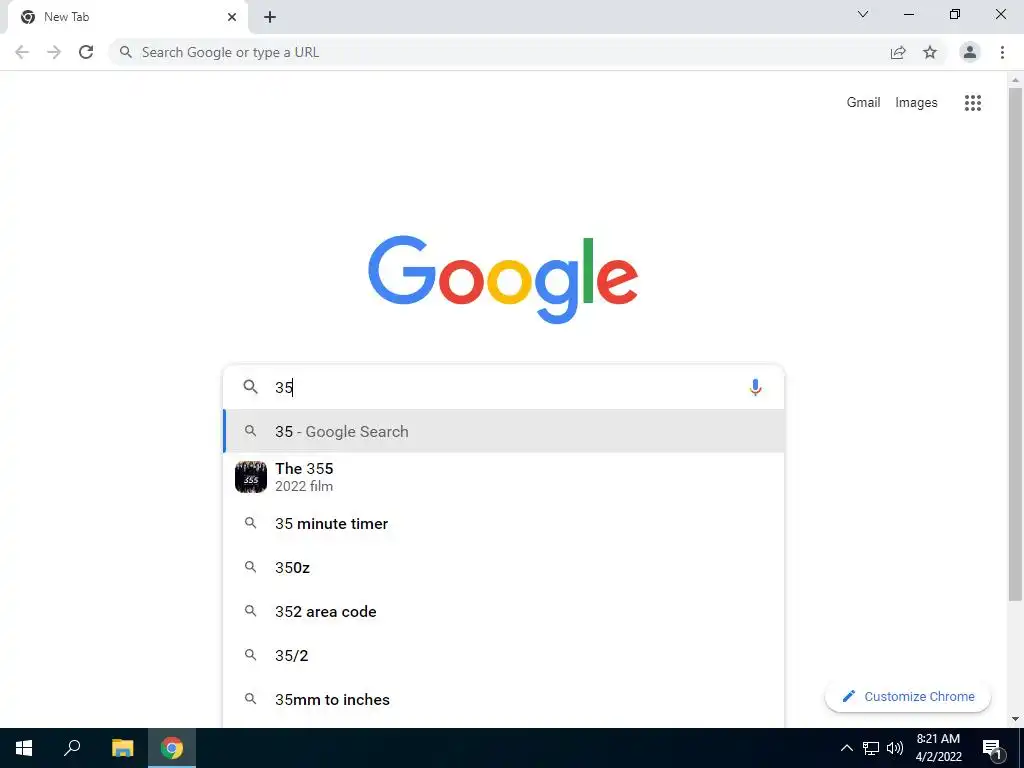Choose the '350z' suggestion
The width and height of the screenshot is (1024, 768).
point(504,568)
